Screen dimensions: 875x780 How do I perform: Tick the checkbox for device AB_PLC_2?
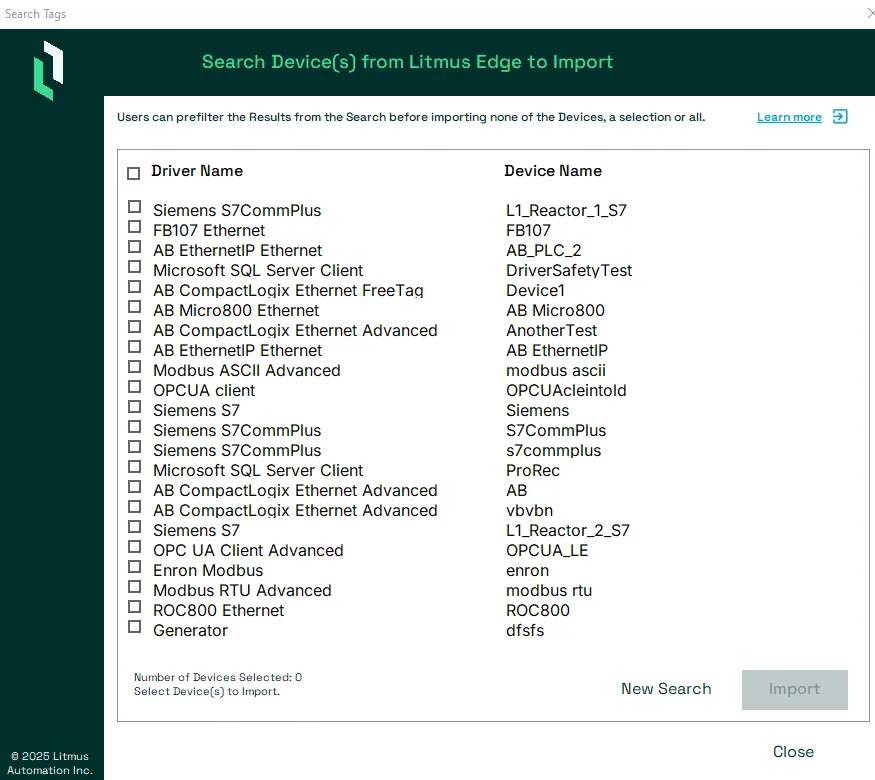point(134,247)
